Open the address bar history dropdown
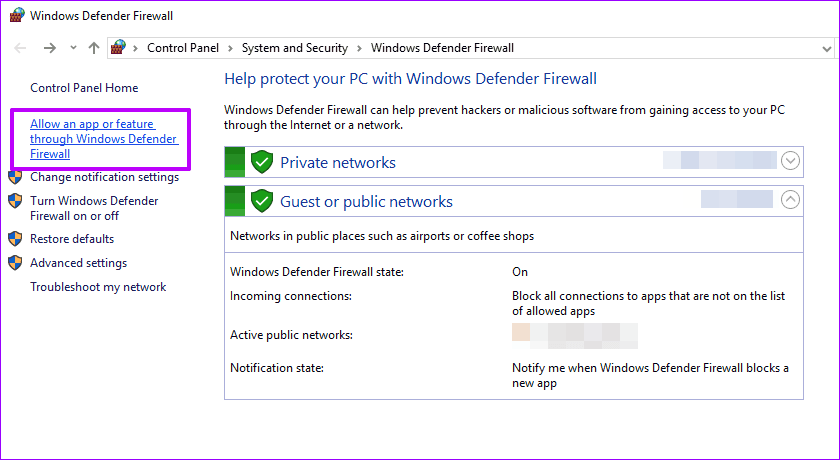 [827, 49]
